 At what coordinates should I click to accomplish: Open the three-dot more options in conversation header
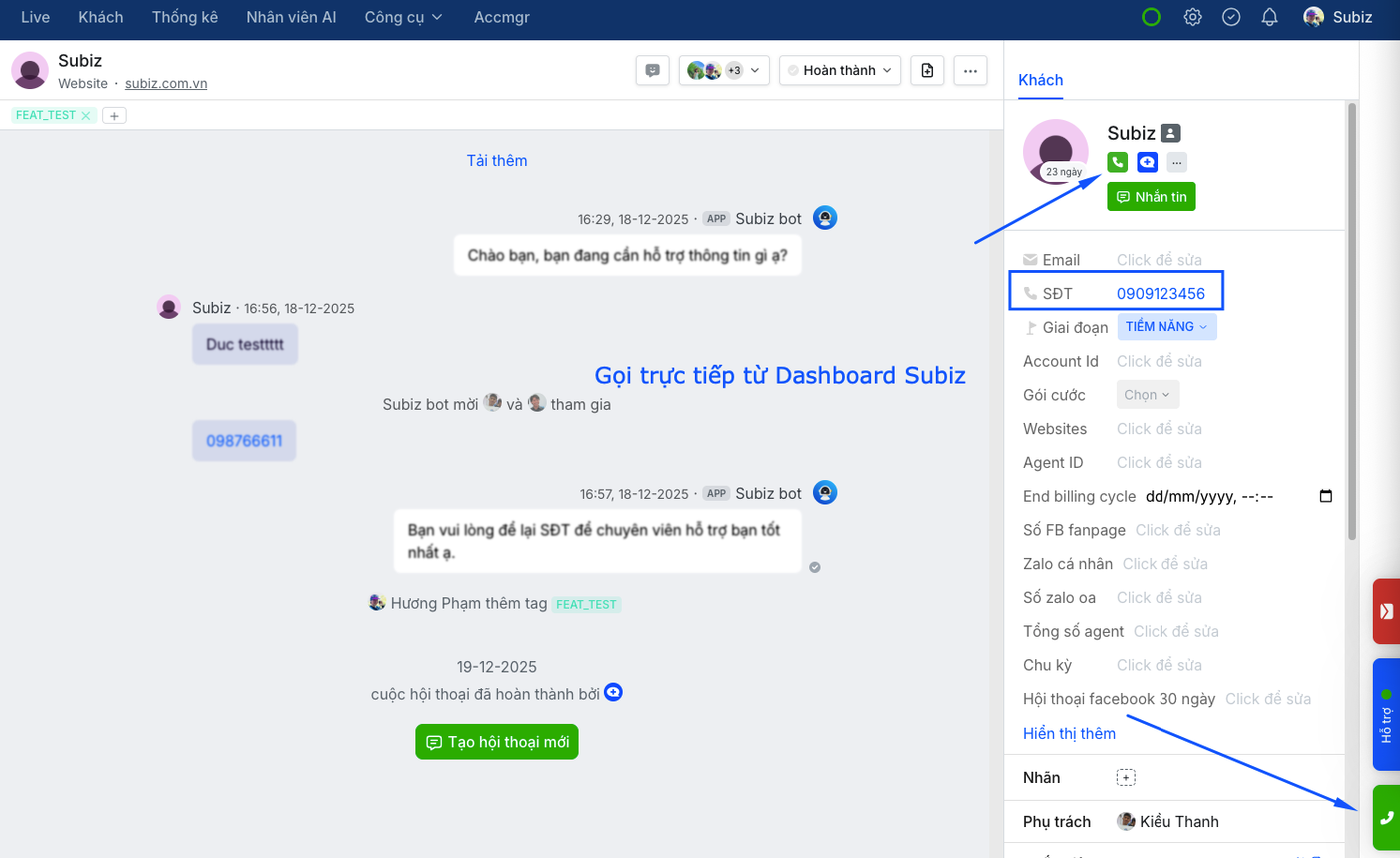pyautogui.click(x=970, y=70)
